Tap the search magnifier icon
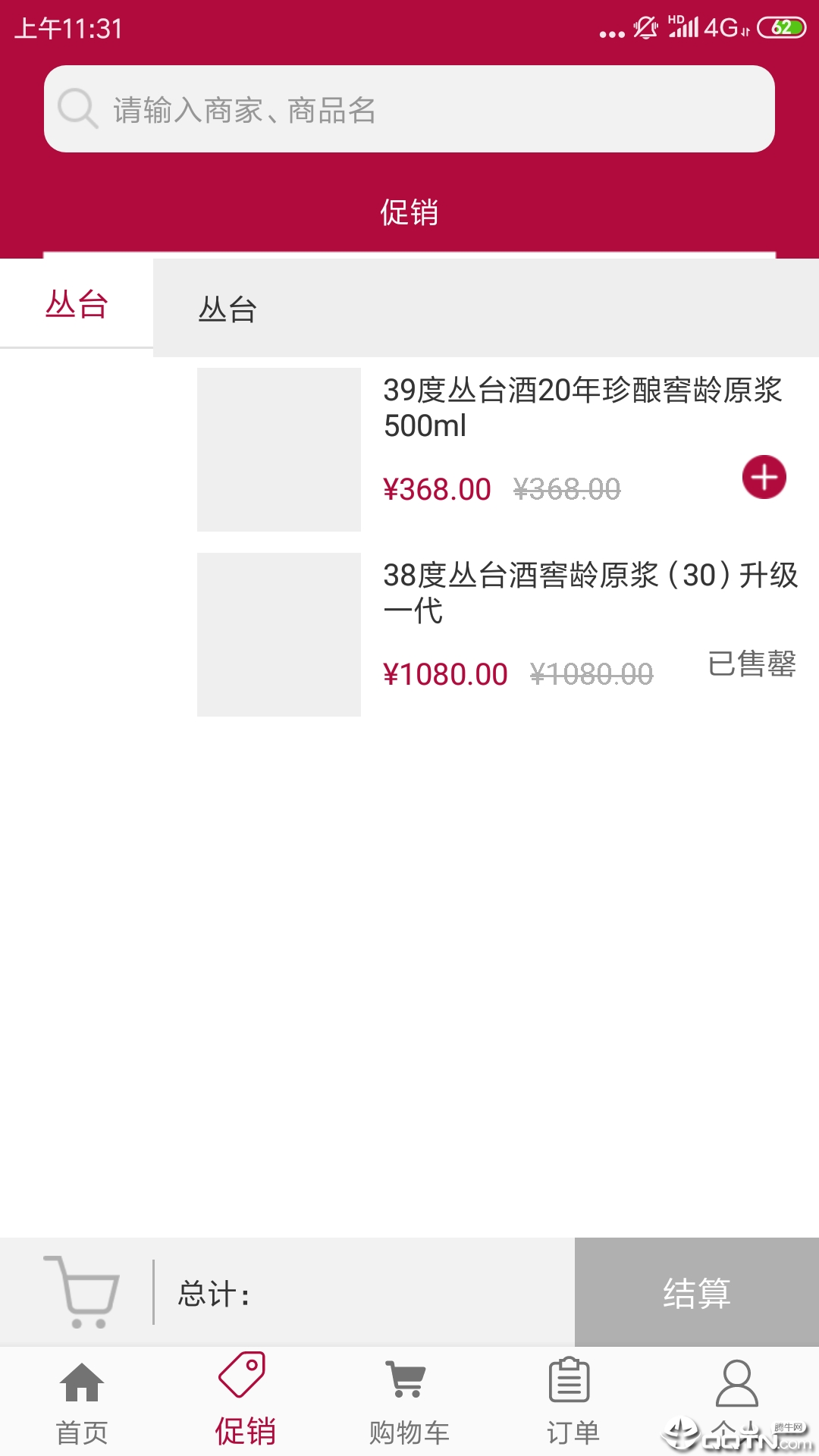819x1456 pixels. pyautogui.click(x=78, y=108)
